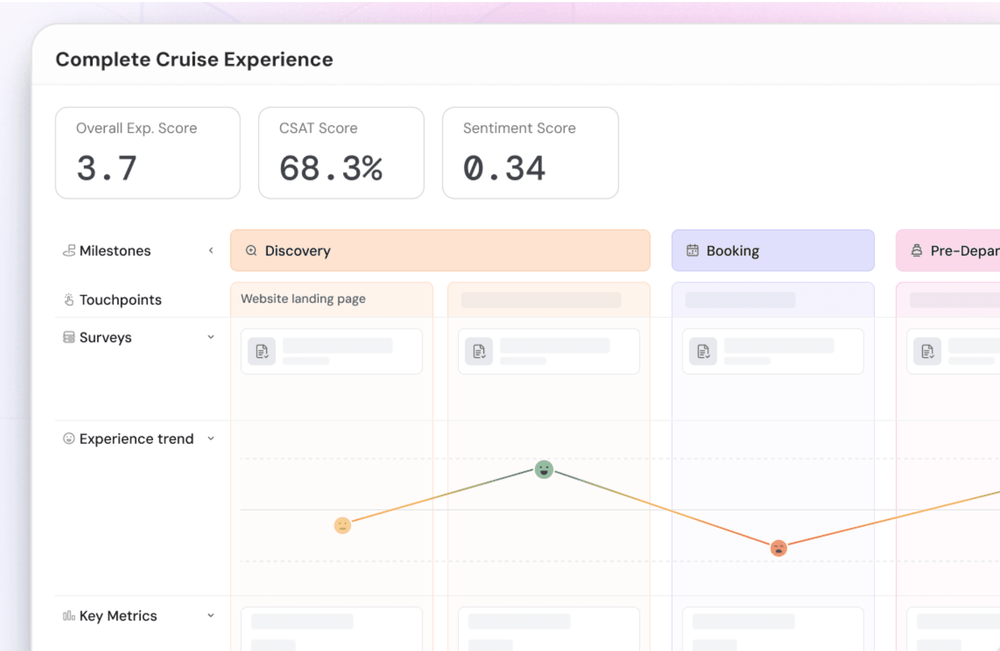Select the Booking milestone header
1000x651 pixels.
pyautogui.click(x=773, y=251)
